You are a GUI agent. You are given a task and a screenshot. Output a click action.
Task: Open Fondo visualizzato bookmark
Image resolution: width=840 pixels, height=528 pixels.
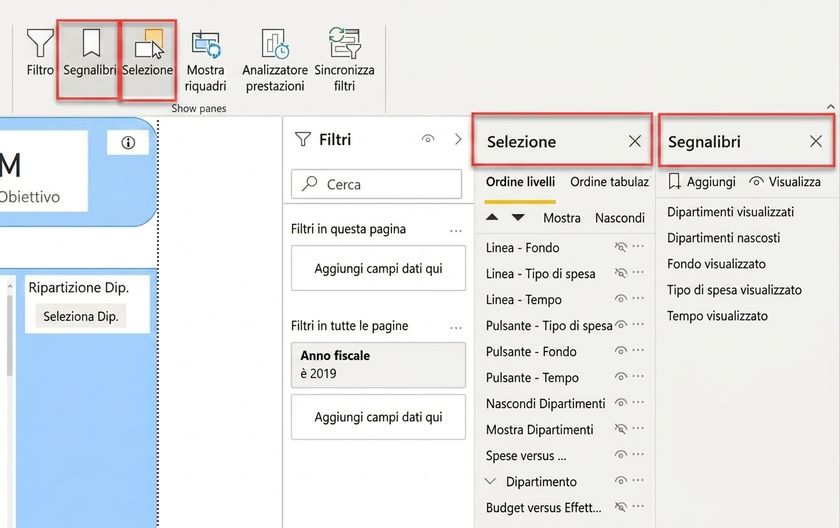tap(716, 263)
